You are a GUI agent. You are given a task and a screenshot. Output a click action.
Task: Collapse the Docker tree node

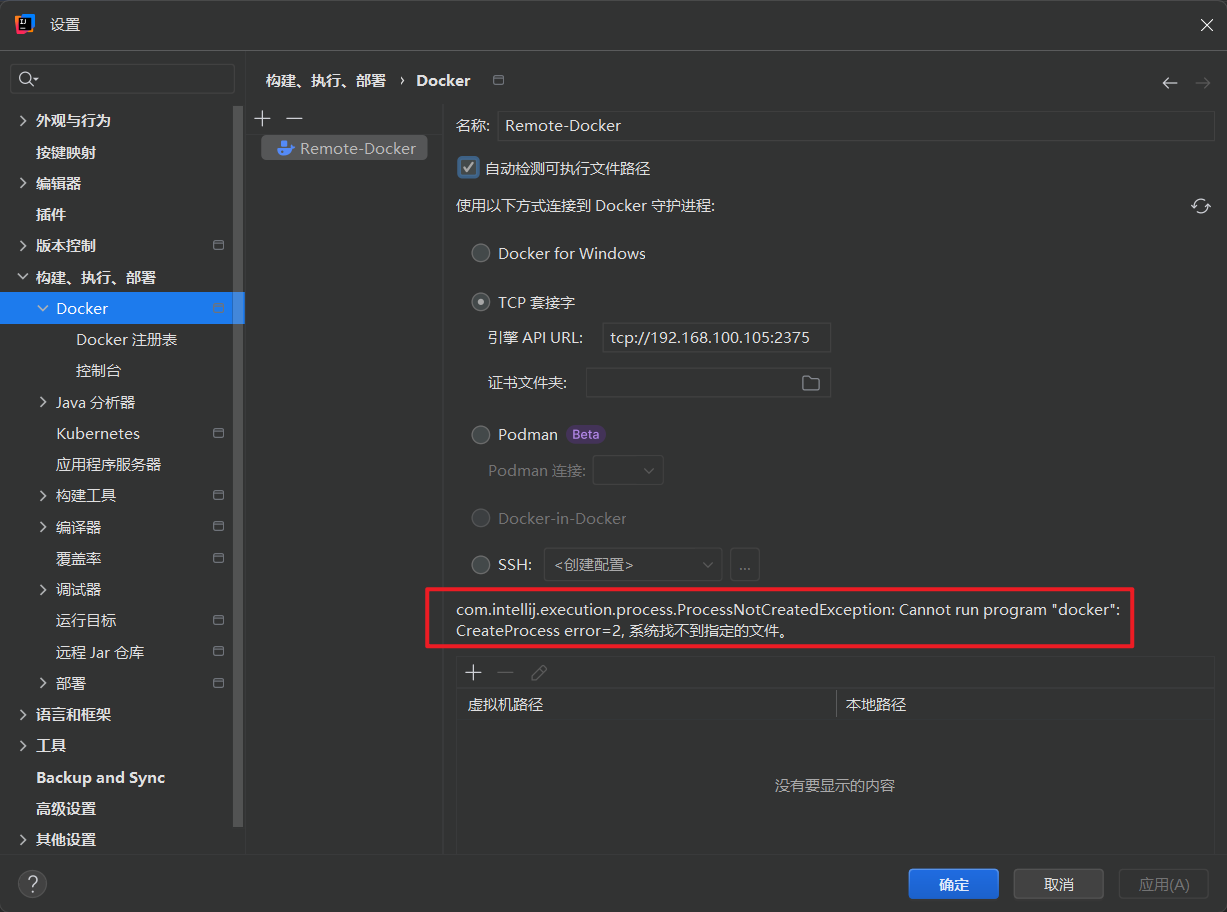(43, 308)
